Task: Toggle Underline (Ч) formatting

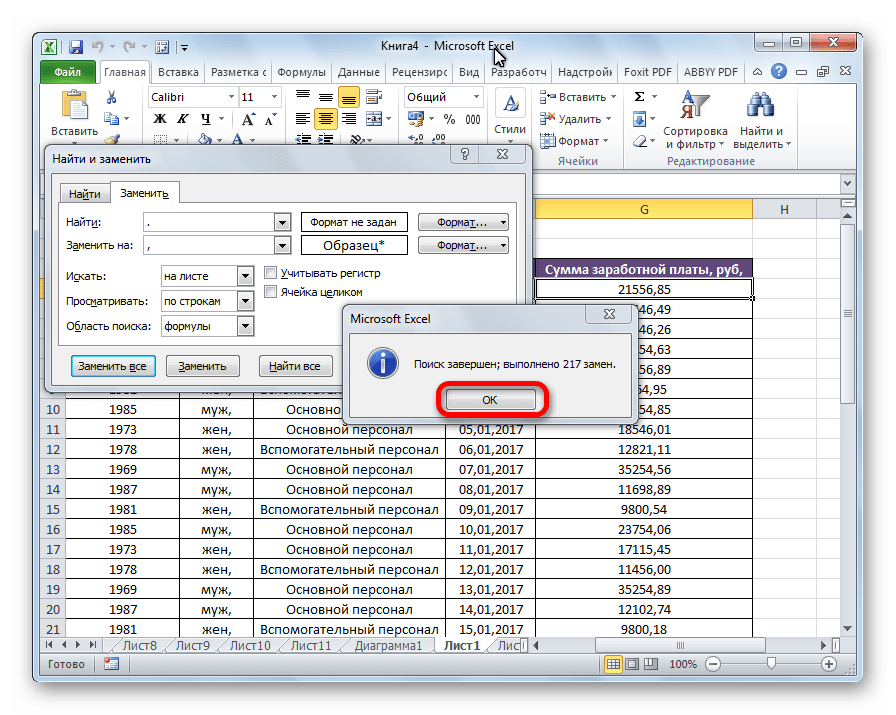Action: 206,119
